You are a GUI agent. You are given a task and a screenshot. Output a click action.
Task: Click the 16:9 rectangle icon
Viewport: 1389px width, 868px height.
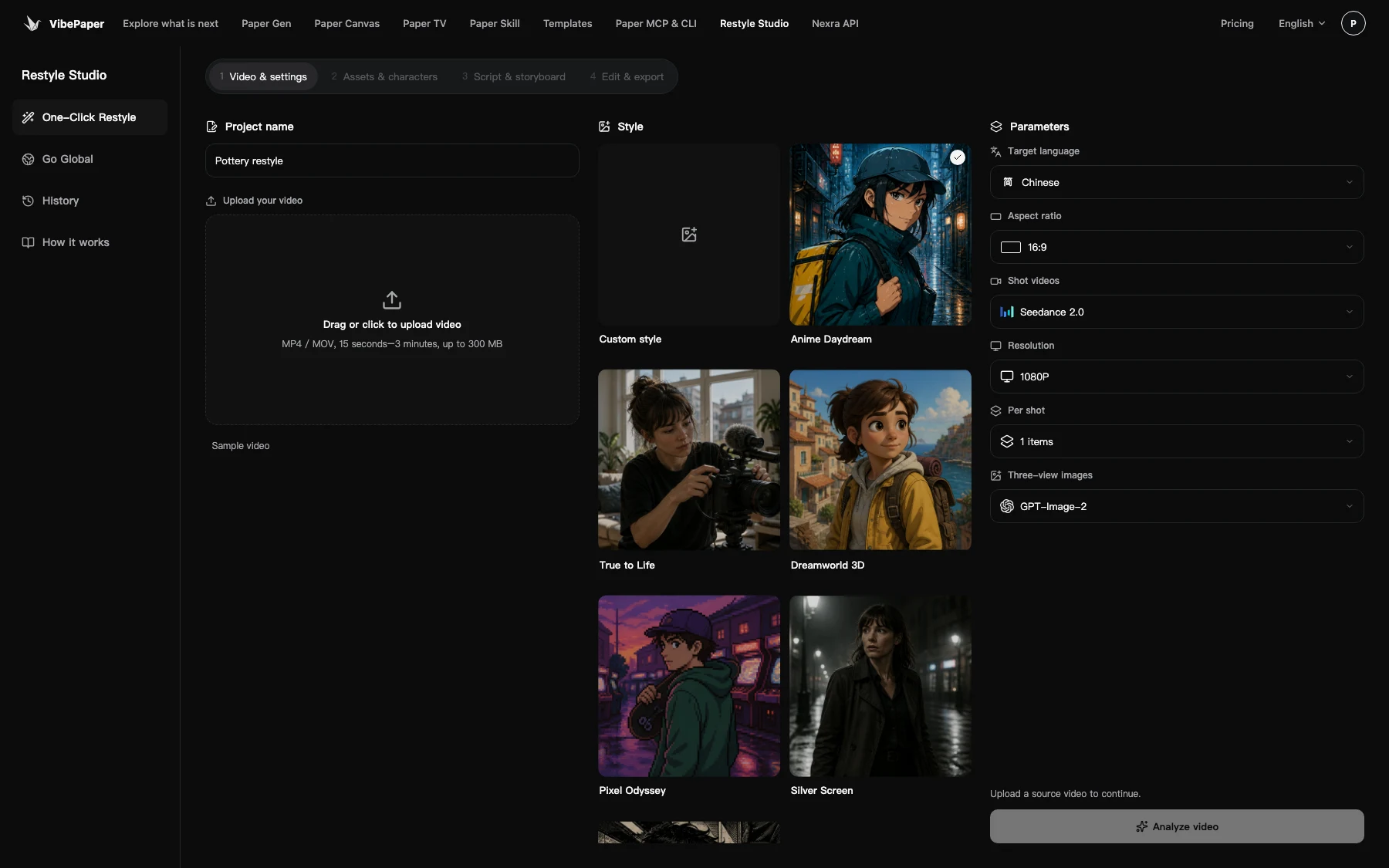tap(1011, 247)
